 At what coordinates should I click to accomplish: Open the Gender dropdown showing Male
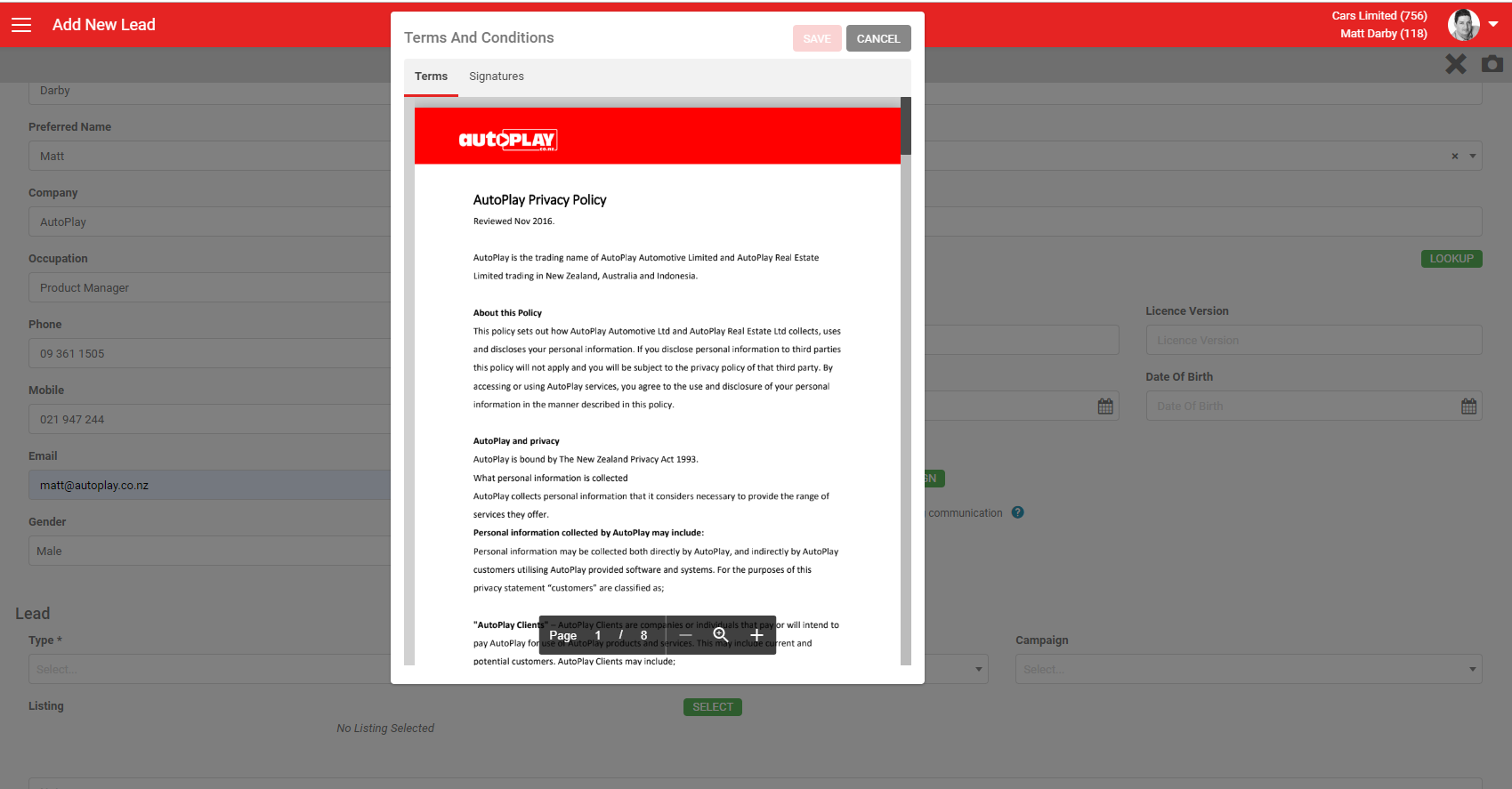tap(211, 551)
